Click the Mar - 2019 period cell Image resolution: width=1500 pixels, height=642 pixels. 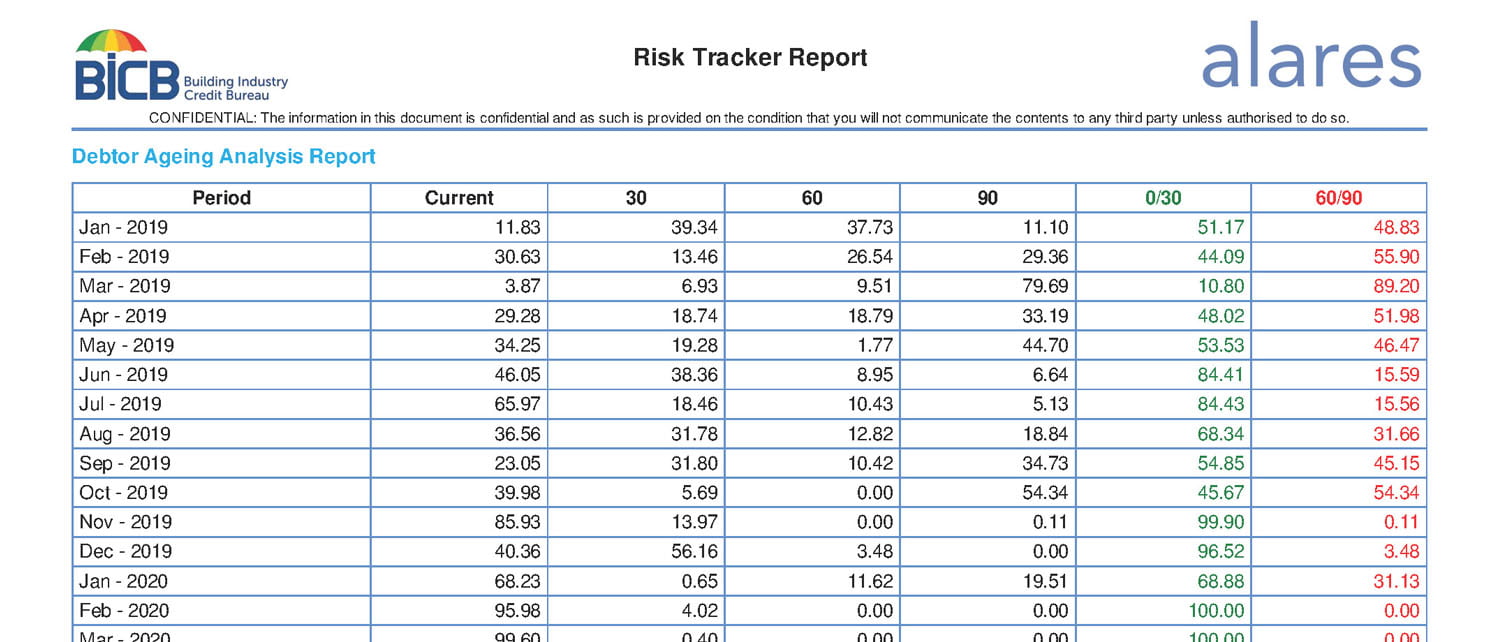click(x=125, y=286)
